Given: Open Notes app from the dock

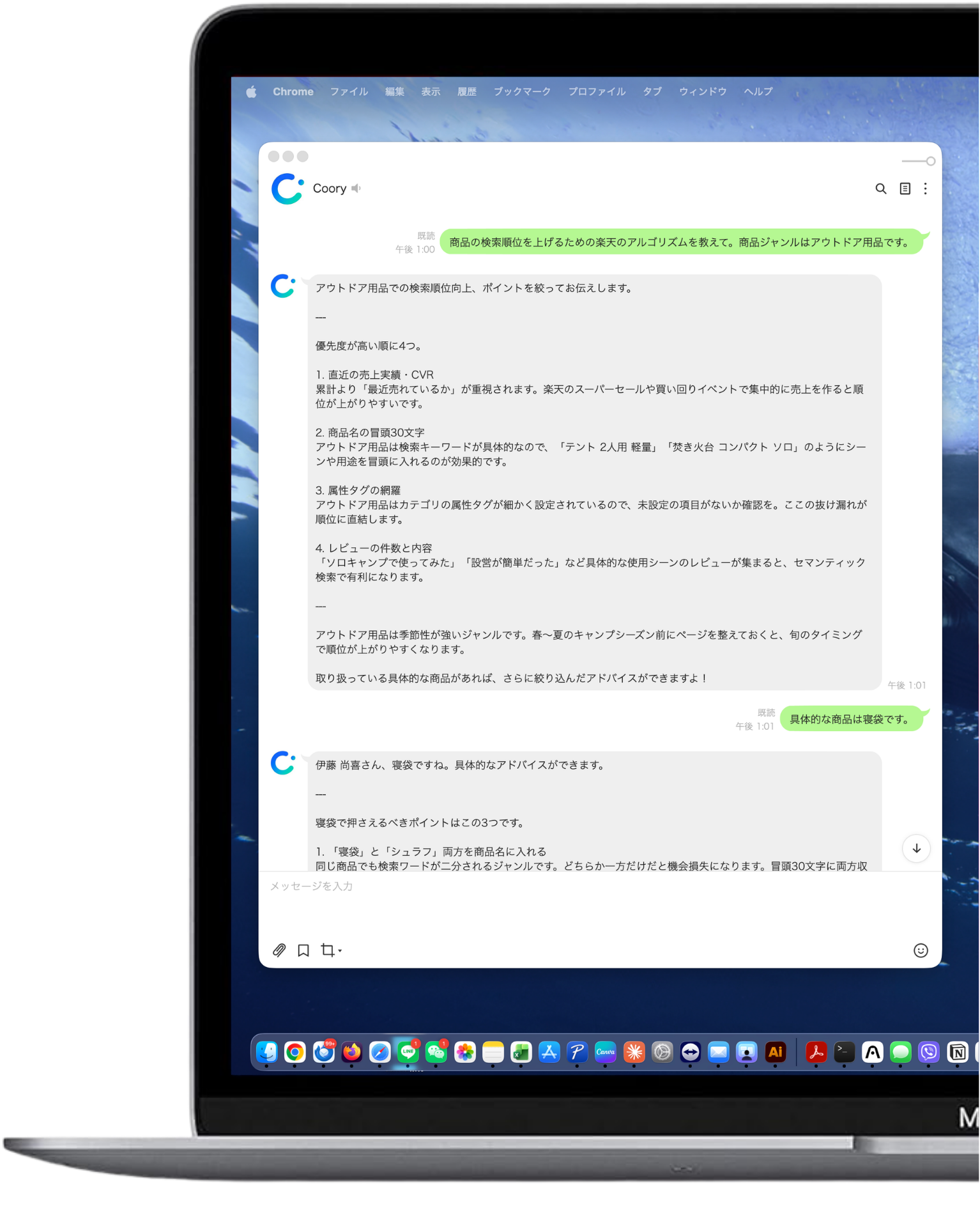Looking at the screenshot, I should point(493,1052).
